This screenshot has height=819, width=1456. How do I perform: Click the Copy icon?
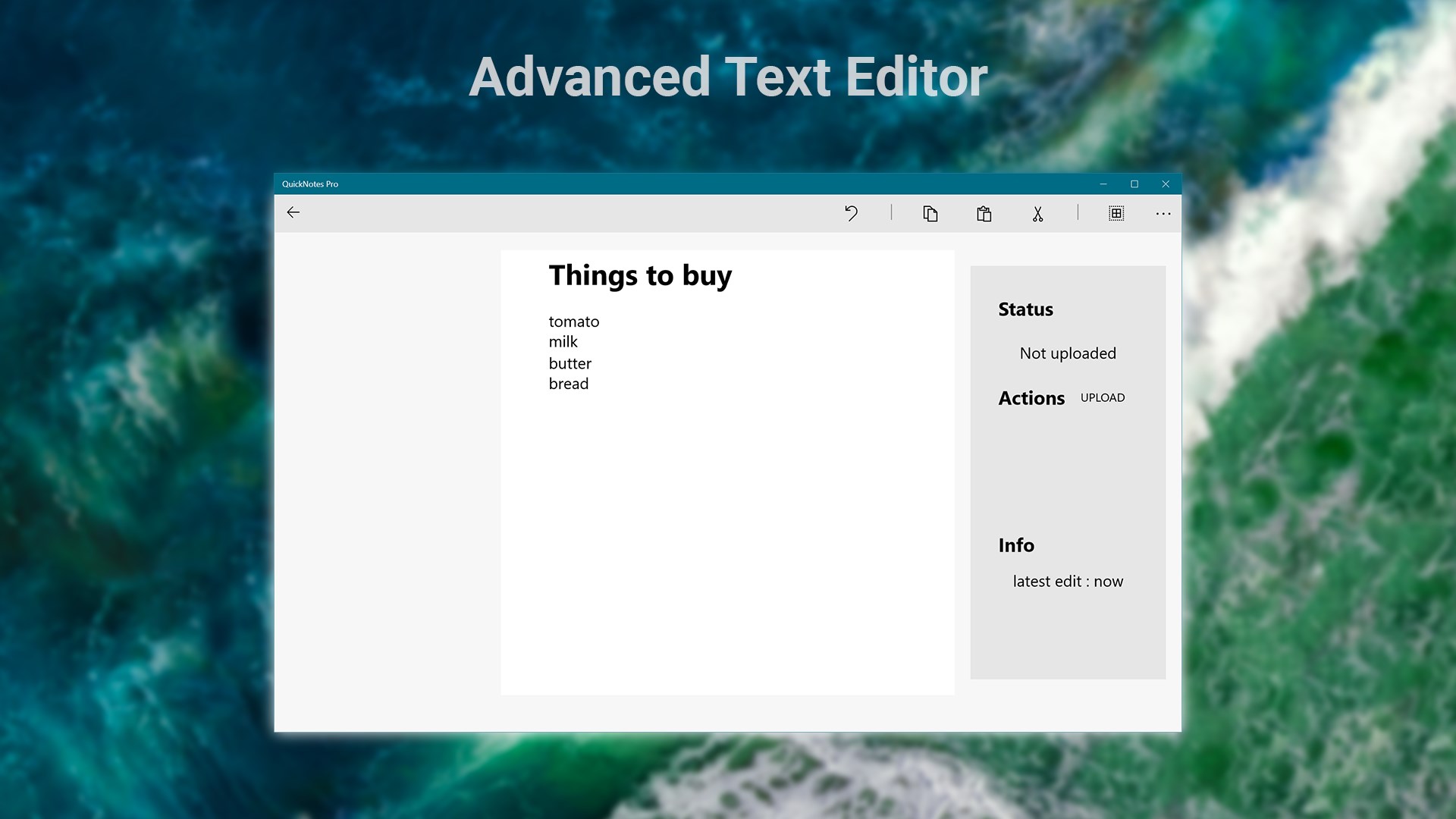[930, 214]
